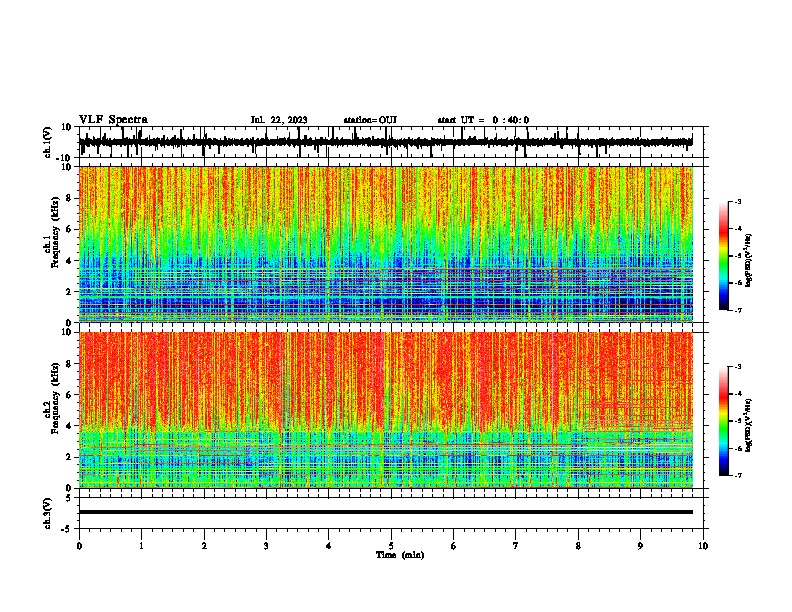Click the time-axis tick label '10'
Screen dimensions: 792x612
[703, 546]
